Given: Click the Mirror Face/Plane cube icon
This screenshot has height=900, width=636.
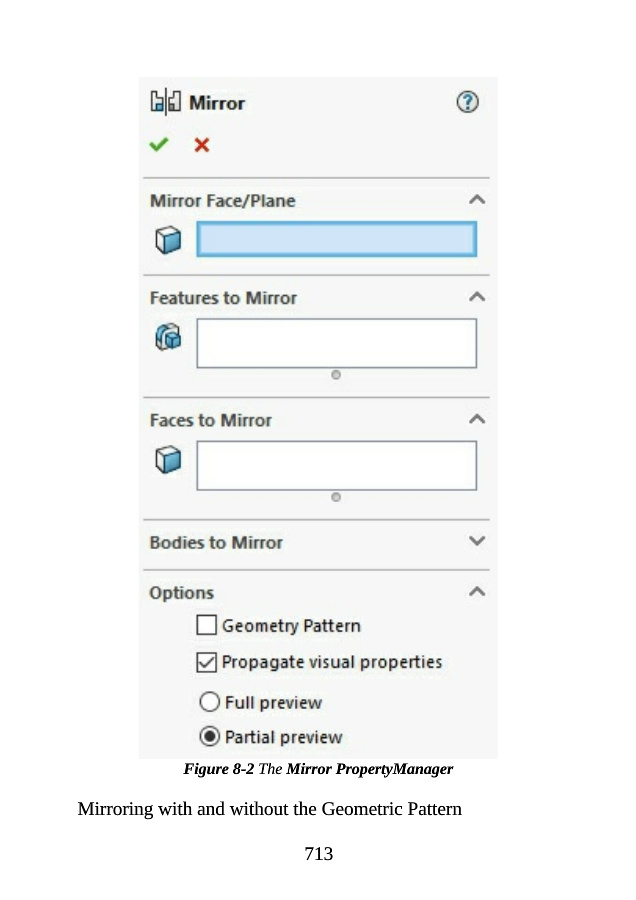Looking at the screenshot, I should [168, 240].
